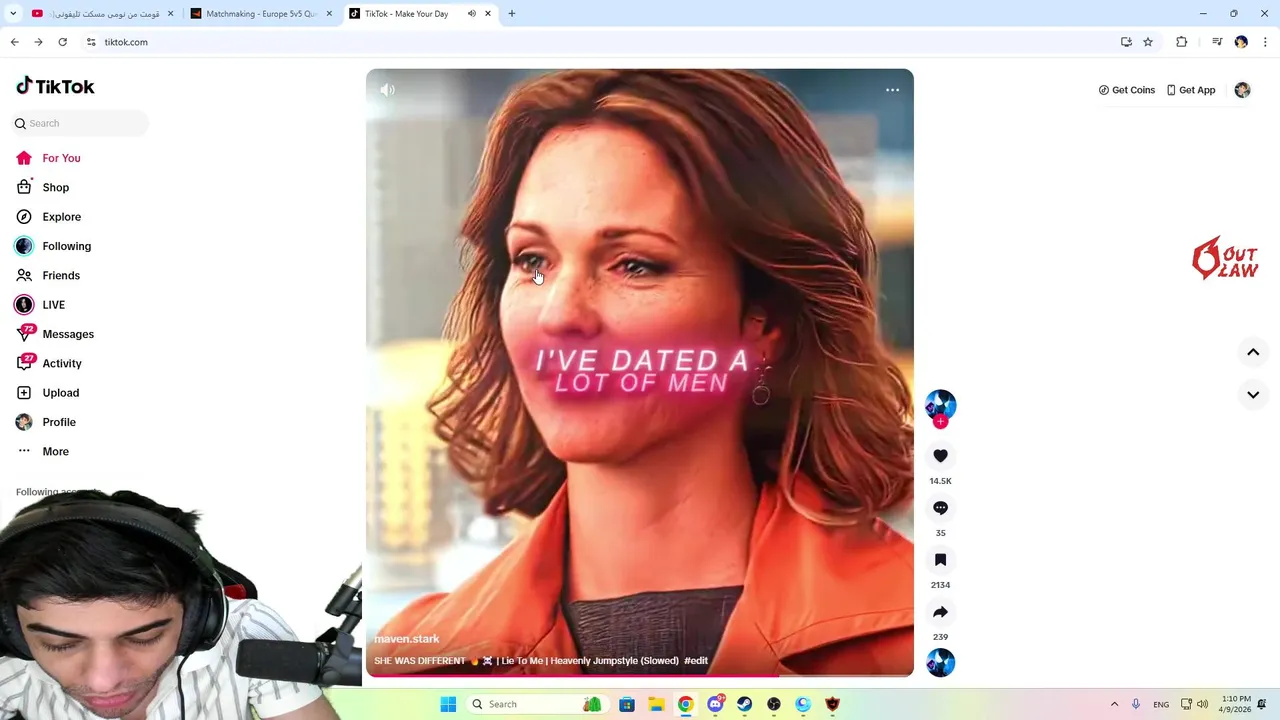Viewport: 1280px width, 720px height.
Task: Click the tiktok.com address bar
Action: (600, 42)
